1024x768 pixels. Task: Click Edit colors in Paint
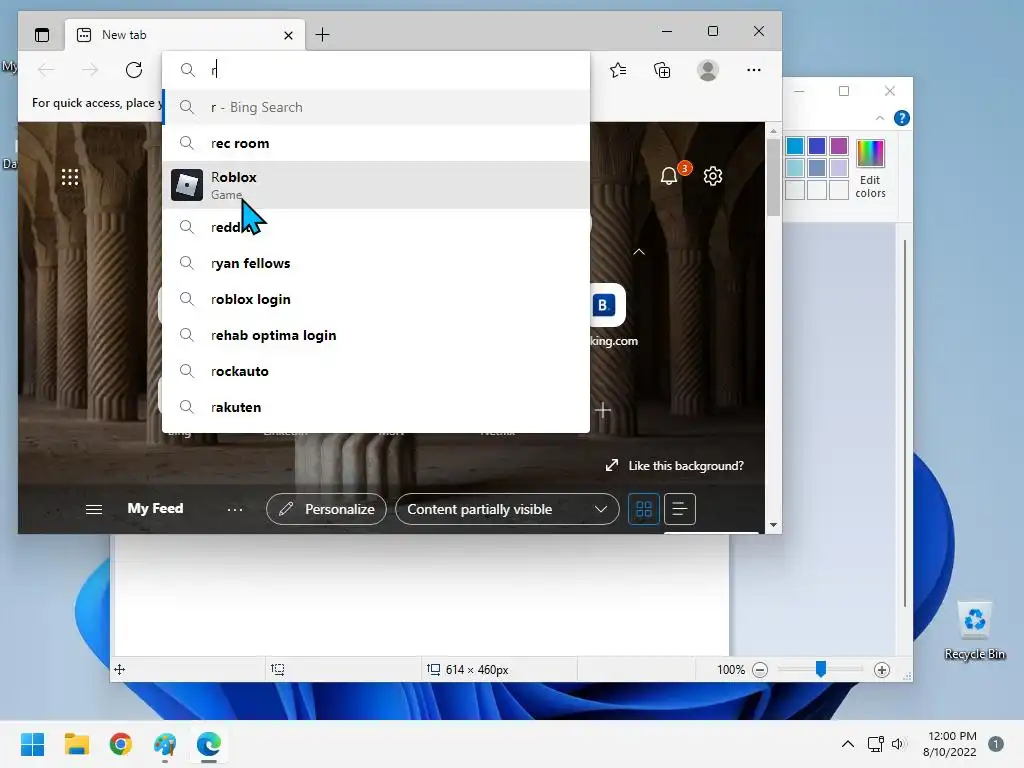point(870,169)
